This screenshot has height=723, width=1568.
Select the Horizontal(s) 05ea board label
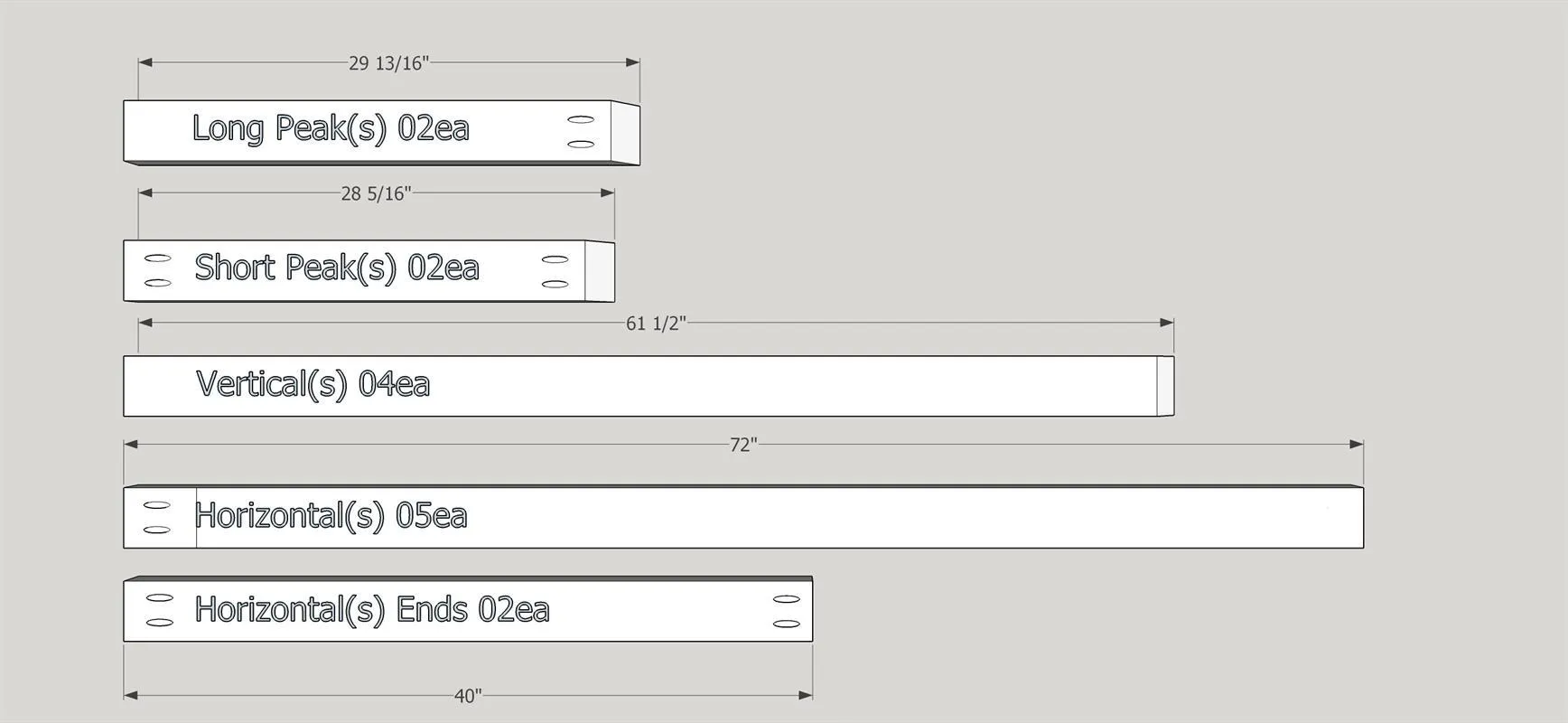[331, 515]
